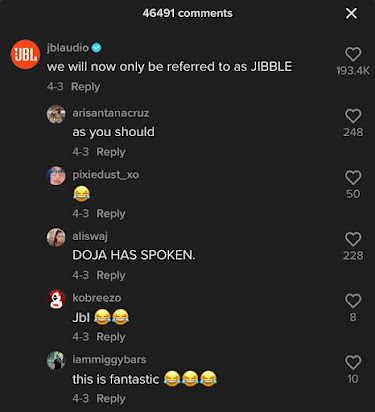Viewport: 375px width, 412px height.
Task: Heart the kobreezo Jbl comment
Action: point(353,301)
